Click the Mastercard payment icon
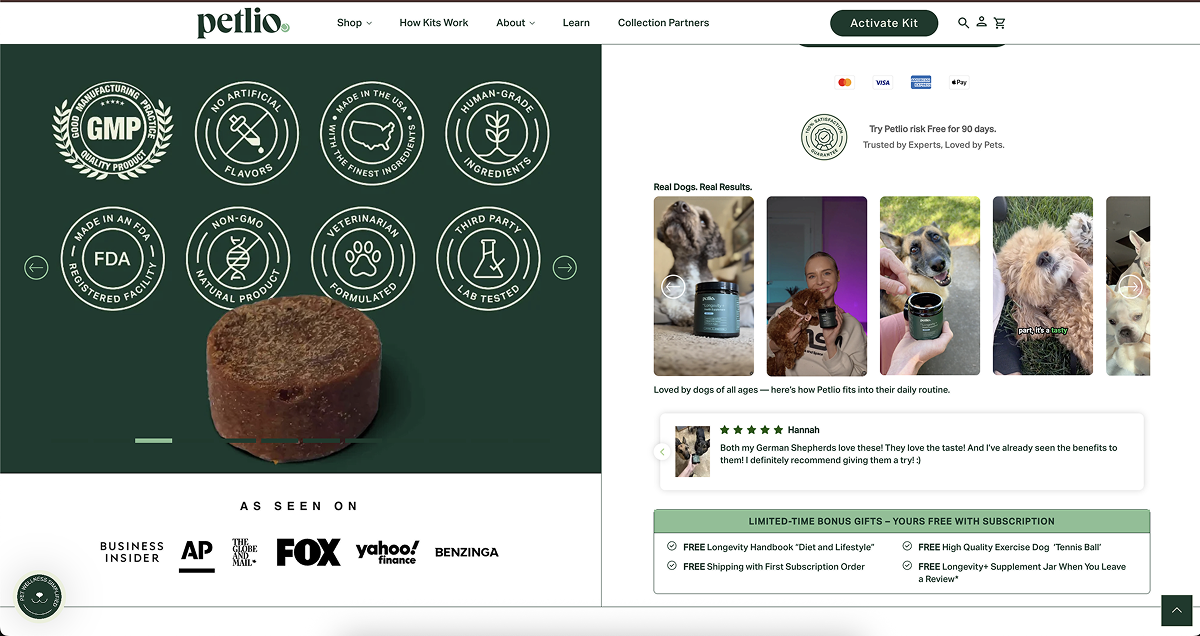The width and height of the screenshot is (1200, 636). [x=845, y=82]
